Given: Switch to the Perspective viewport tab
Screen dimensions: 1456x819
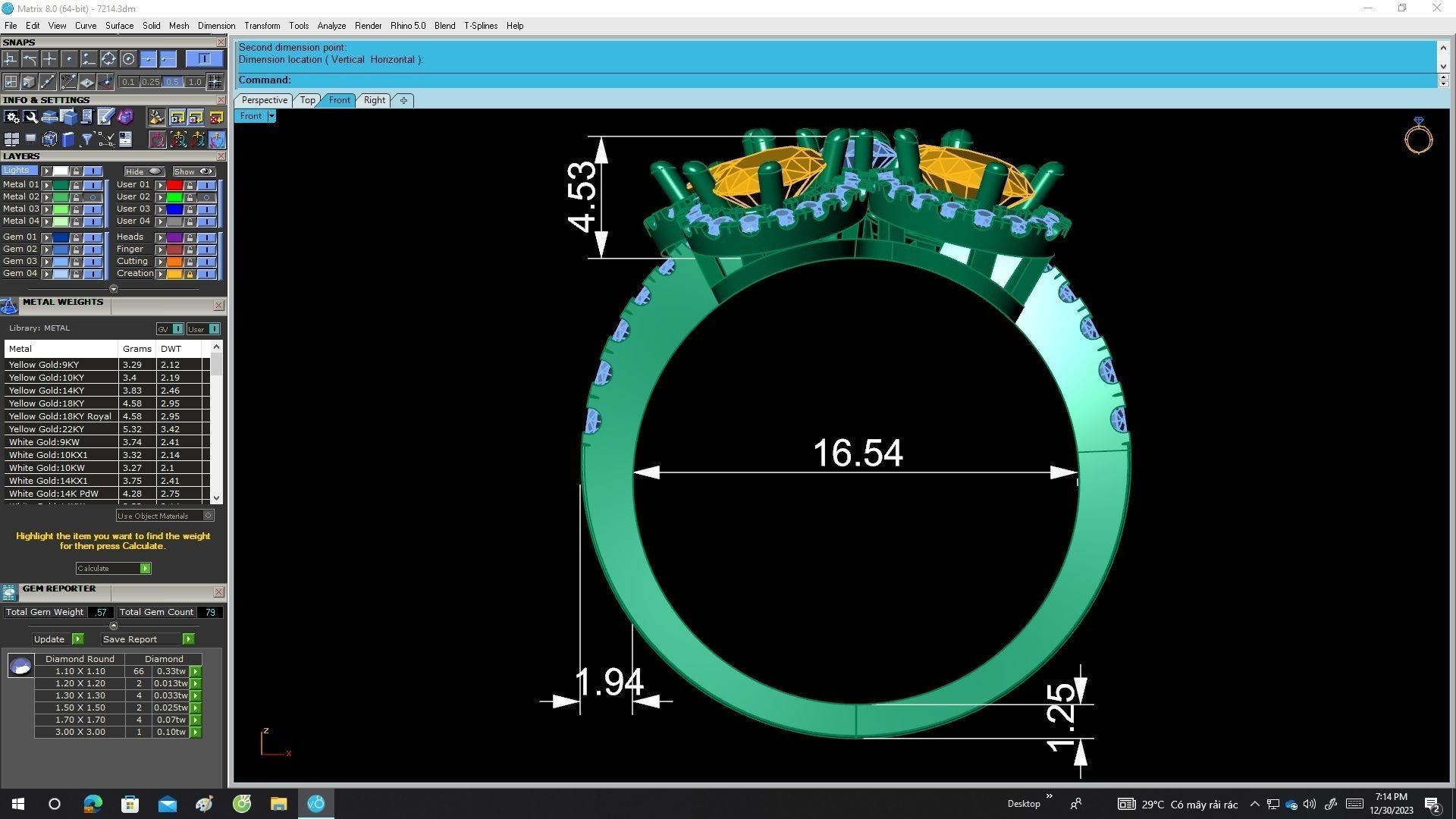Looking at the screenshot, I should point(264,100).
